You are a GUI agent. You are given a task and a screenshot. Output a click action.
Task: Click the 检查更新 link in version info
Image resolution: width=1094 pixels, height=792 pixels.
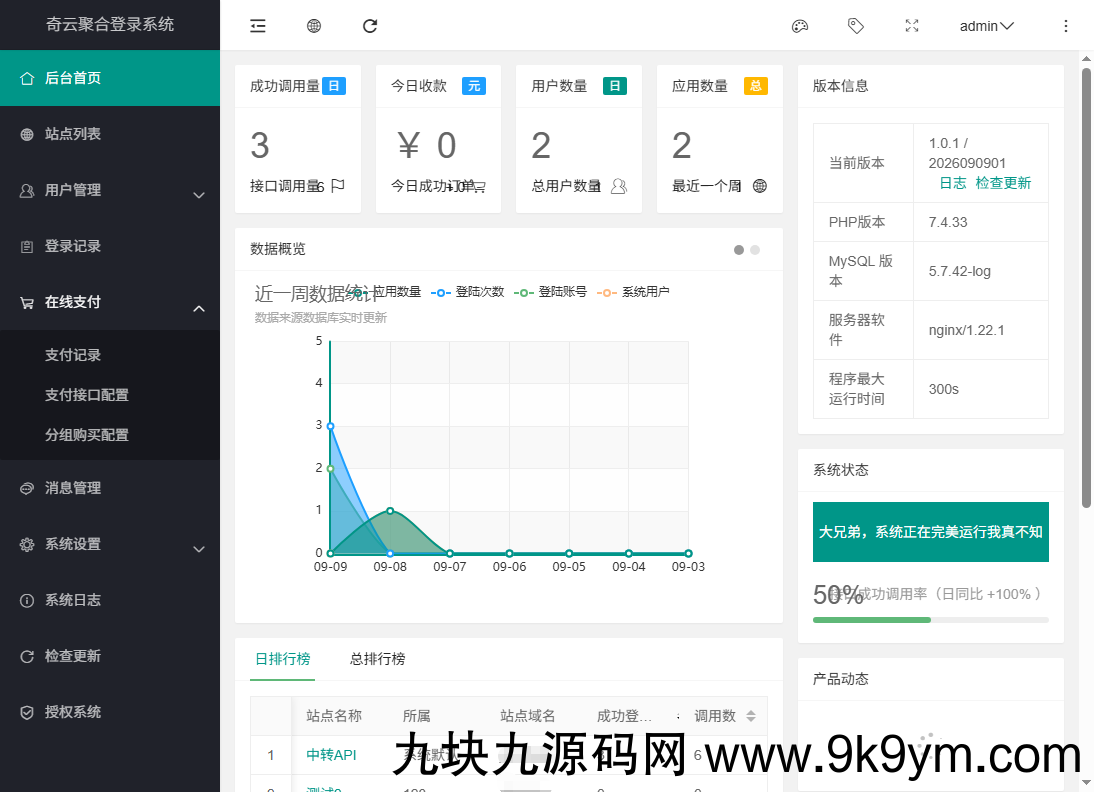(x=1003, y=183)
